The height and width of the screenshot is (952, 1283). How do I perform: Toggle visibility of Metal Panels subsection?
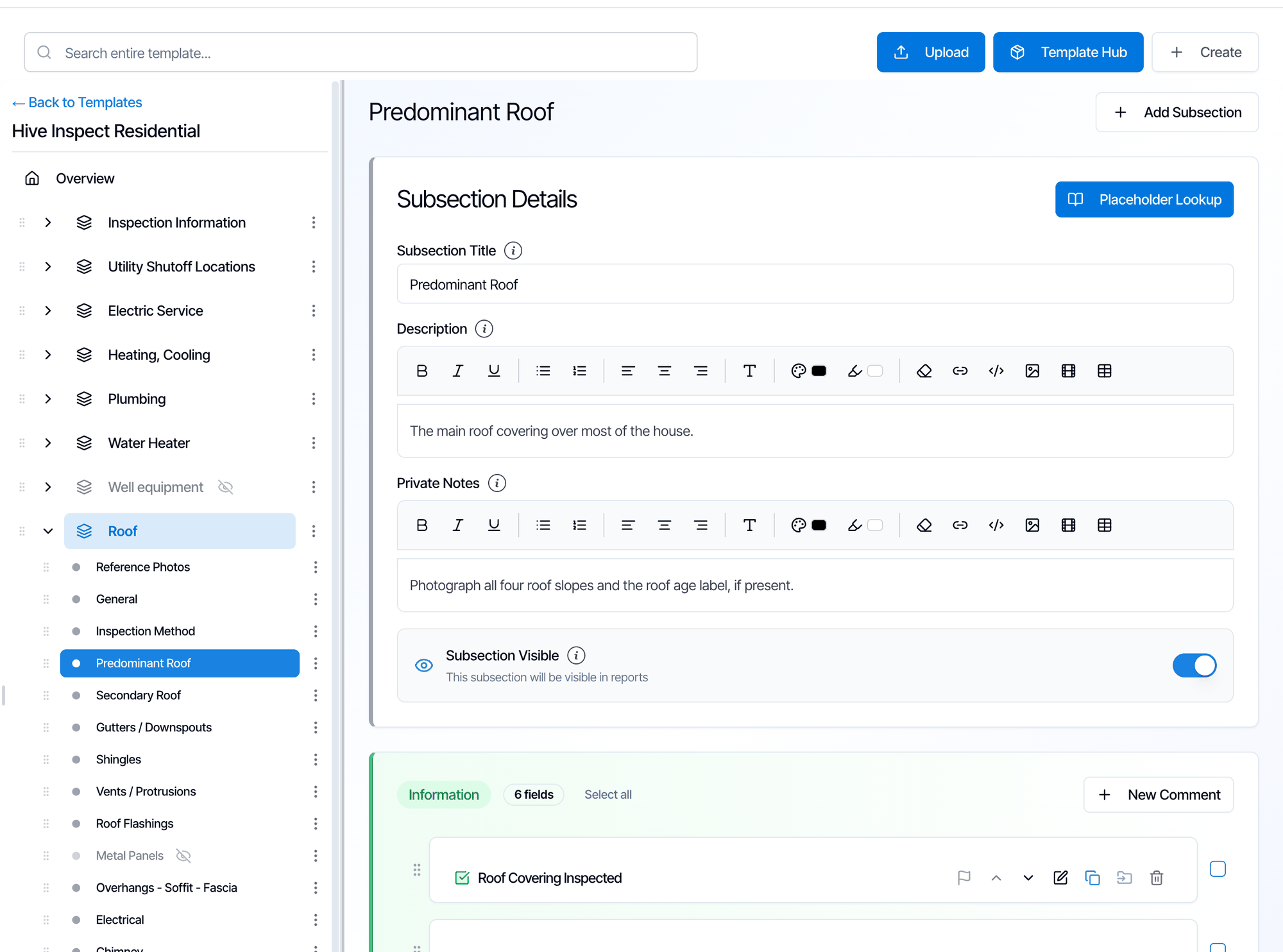coord(183,855)
